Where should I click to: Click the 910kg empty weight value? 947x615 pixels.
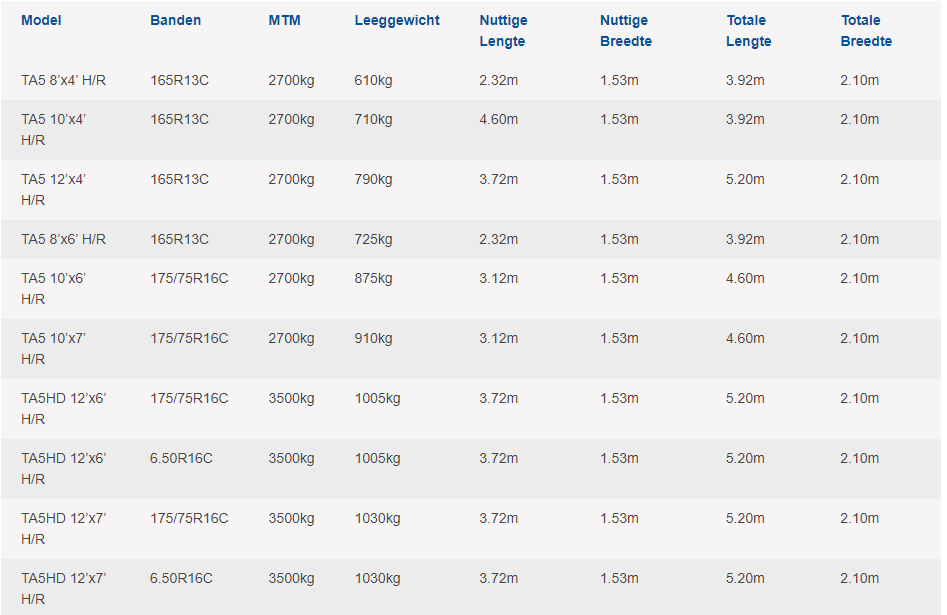pyautogui.click(x=373, y=338)
